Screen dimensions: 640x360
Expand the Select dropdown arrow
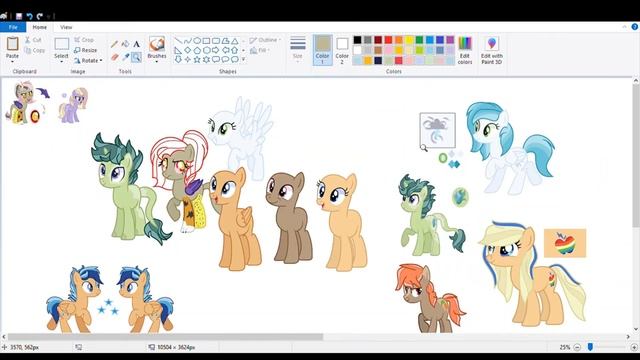(x=61, y=62)
